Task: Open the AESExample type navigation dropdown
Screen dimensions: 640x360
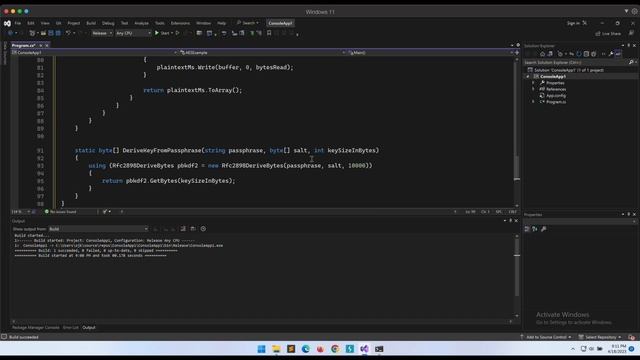Action: (262, 53)
